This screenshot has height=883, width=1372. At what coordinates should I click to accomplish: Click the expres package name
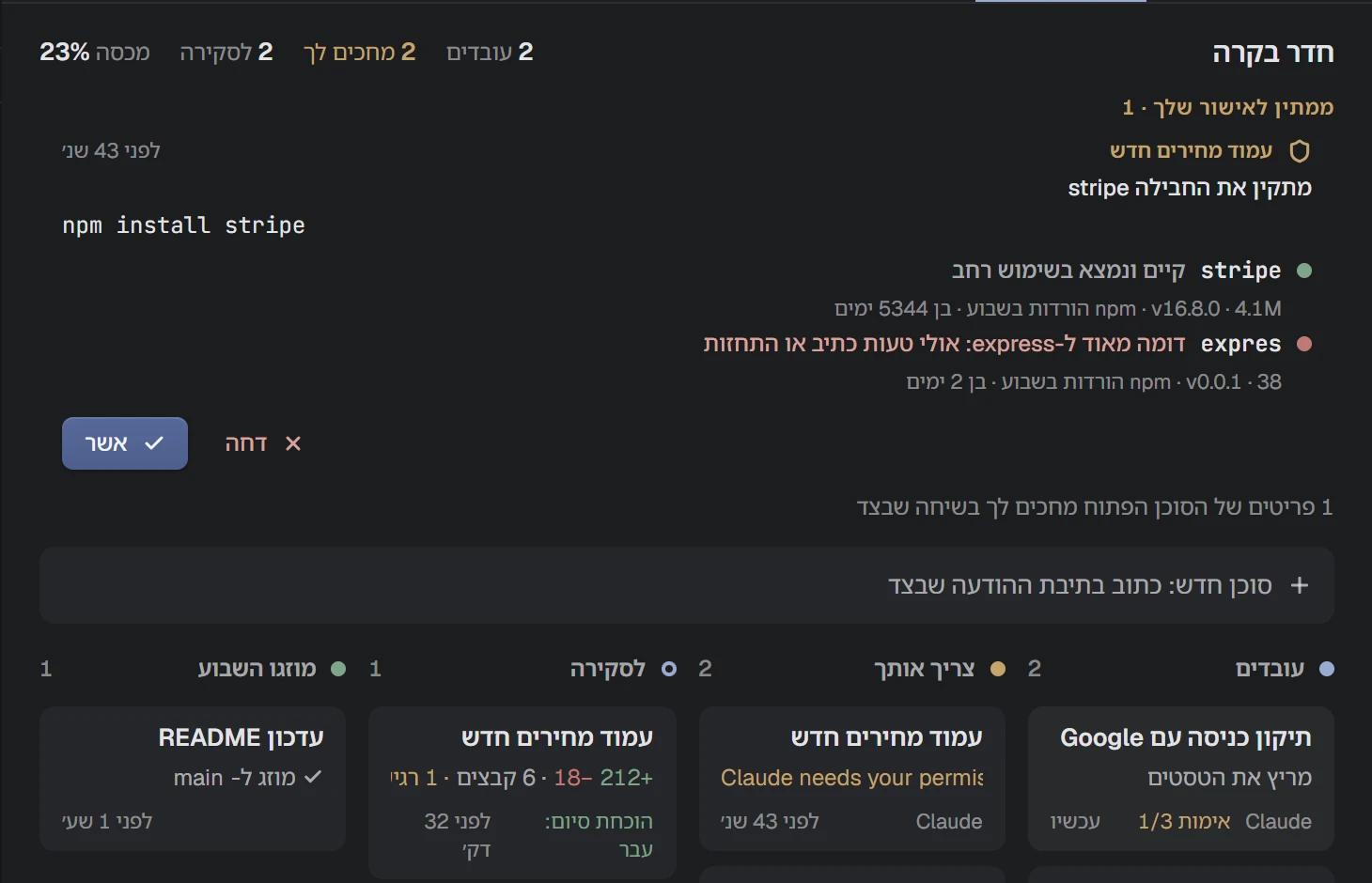tap(1240, 344)
